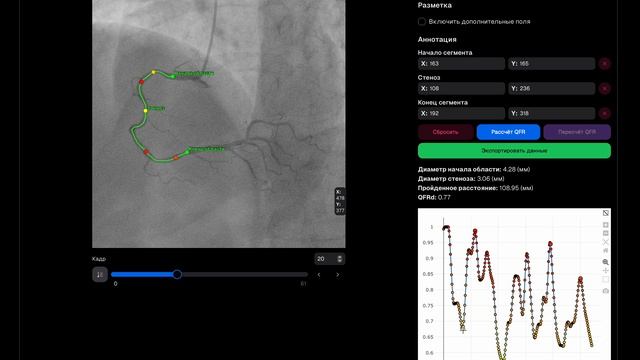Activate the magnifier zoom tool in chart toolbar
This screenshot has height=360, width=640.
pos(605,262)
